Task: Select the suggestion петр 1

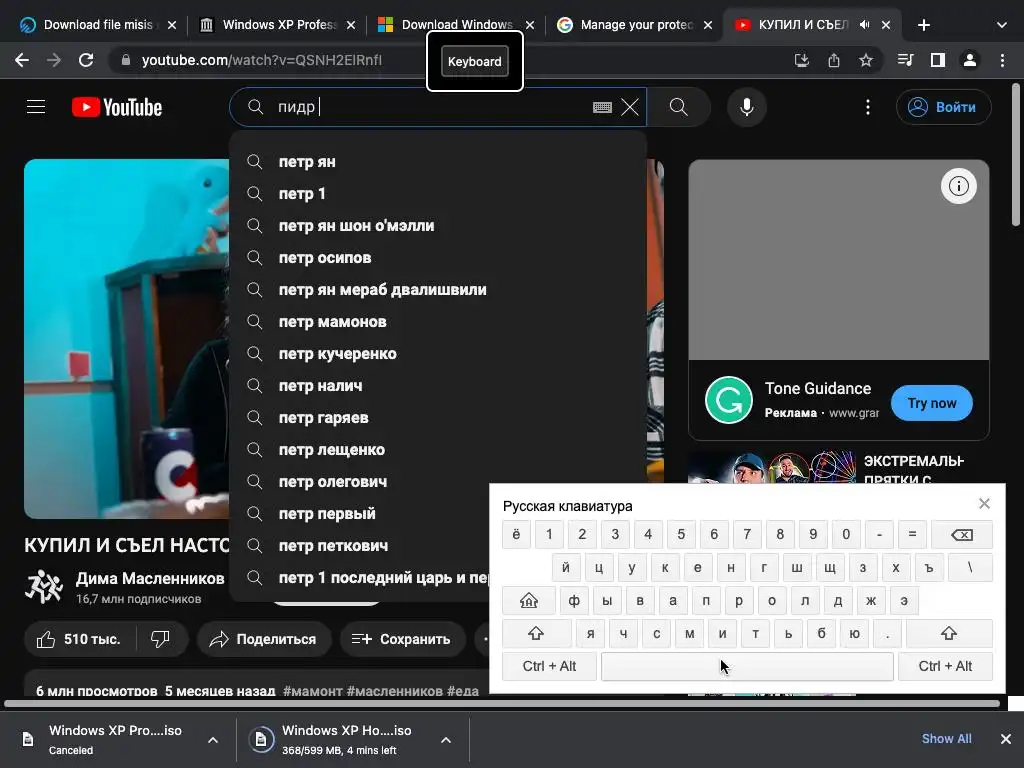Action: click(x=438, y=194)
